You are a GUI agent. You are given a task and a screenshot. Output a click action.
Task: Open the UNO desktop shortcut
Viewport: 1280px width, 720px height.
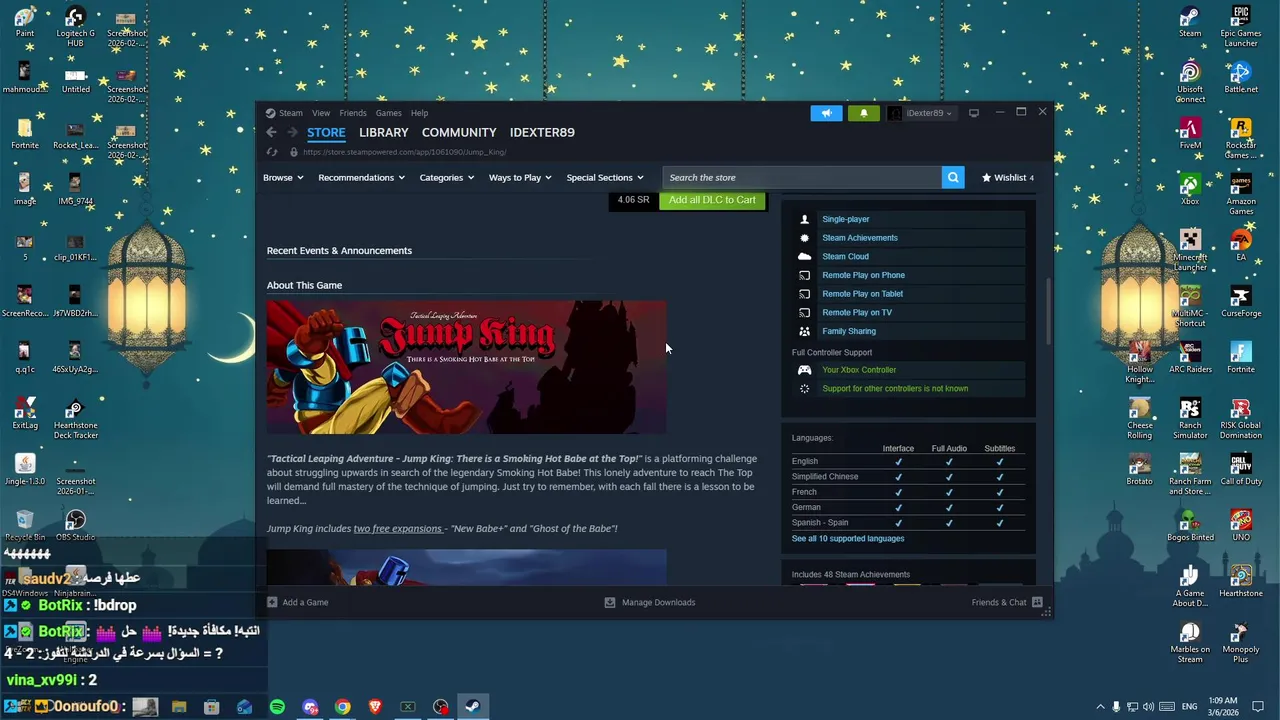1241,526
